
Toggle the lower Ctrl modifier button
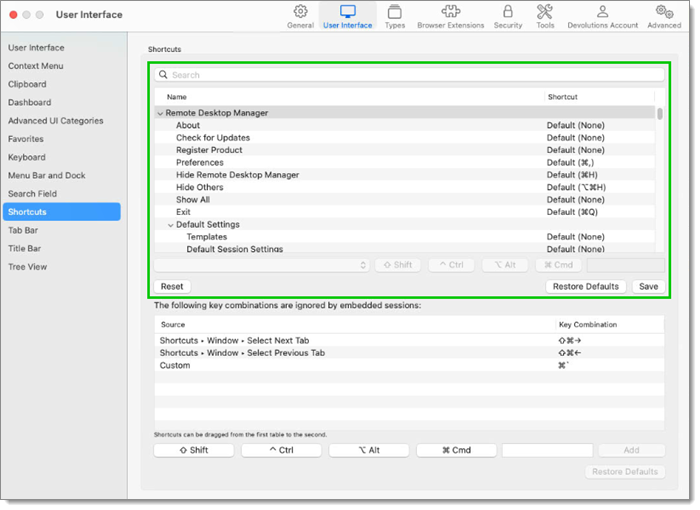pos(281,450)
